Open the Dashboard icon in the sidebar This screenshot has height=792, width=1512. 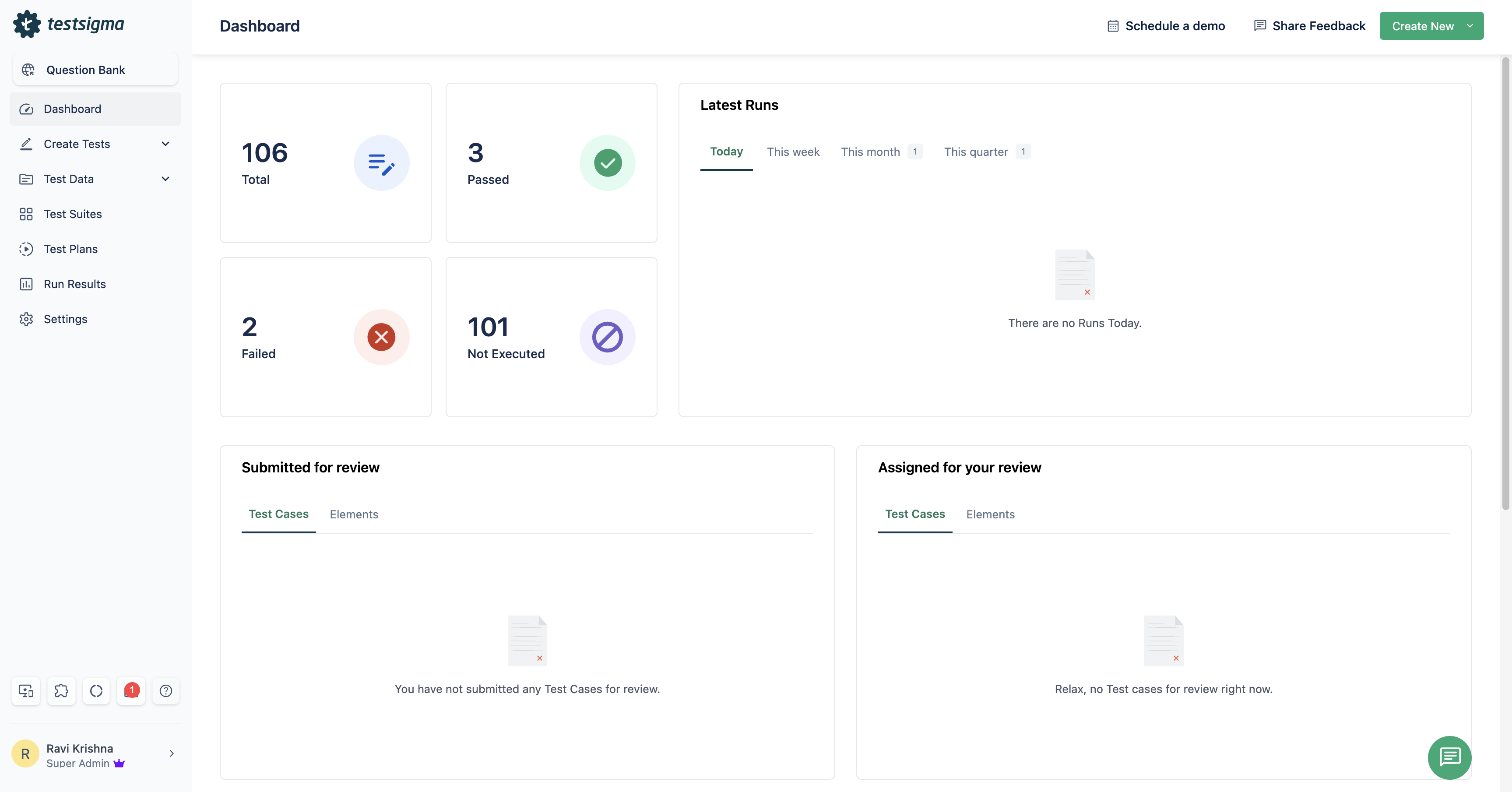point(26,109)
